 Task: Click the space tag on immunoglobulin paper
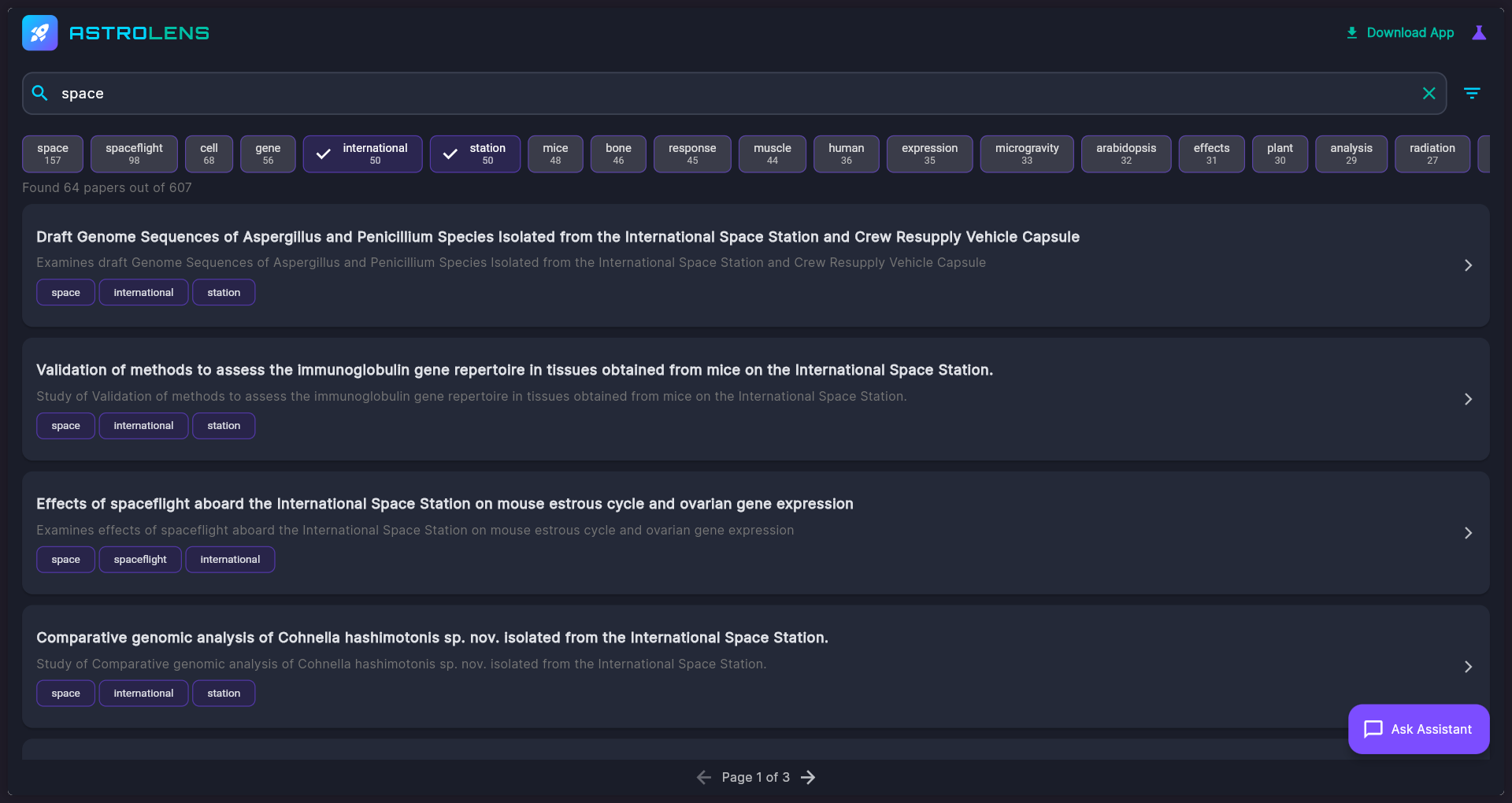click(65, 426)
